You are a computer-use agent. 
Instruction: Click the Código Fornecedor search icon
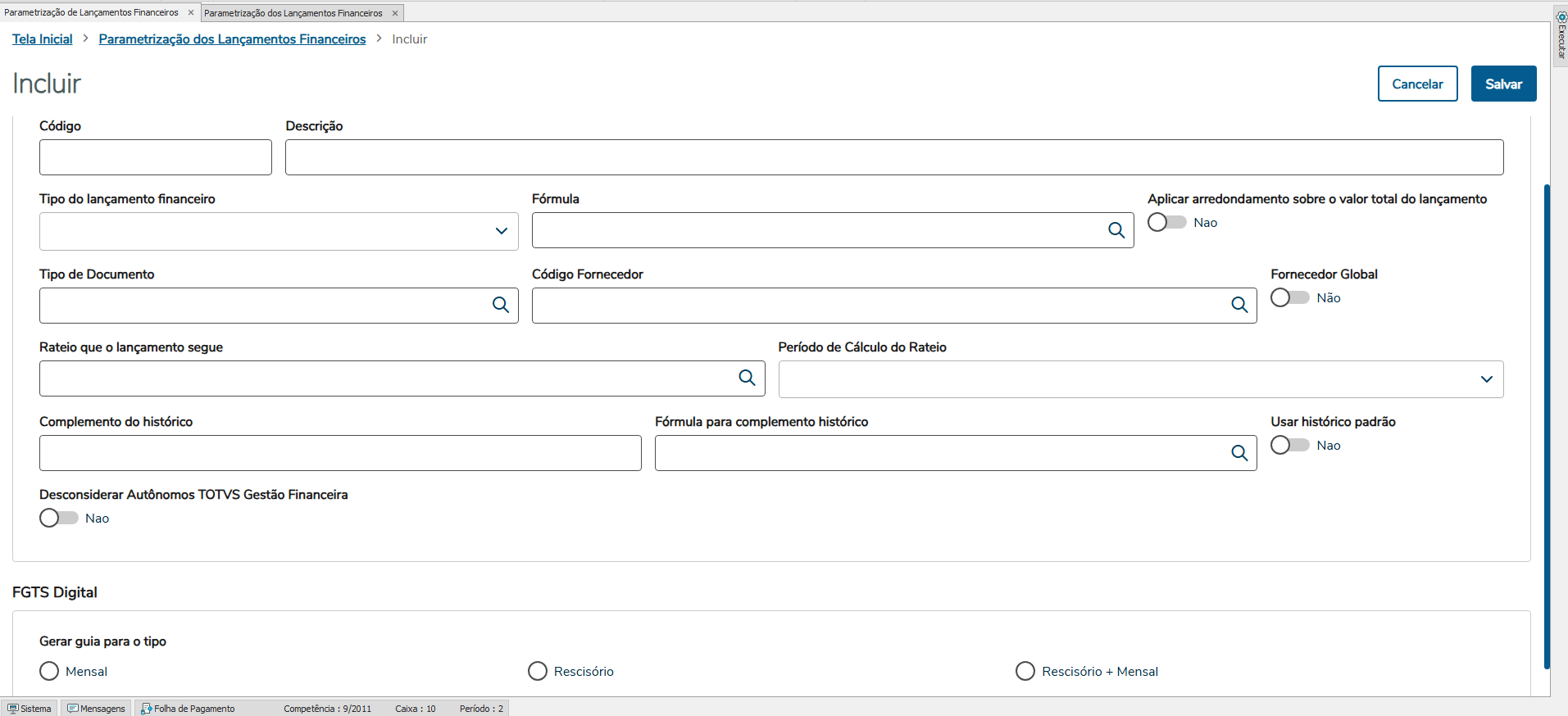click(1238, 305)
